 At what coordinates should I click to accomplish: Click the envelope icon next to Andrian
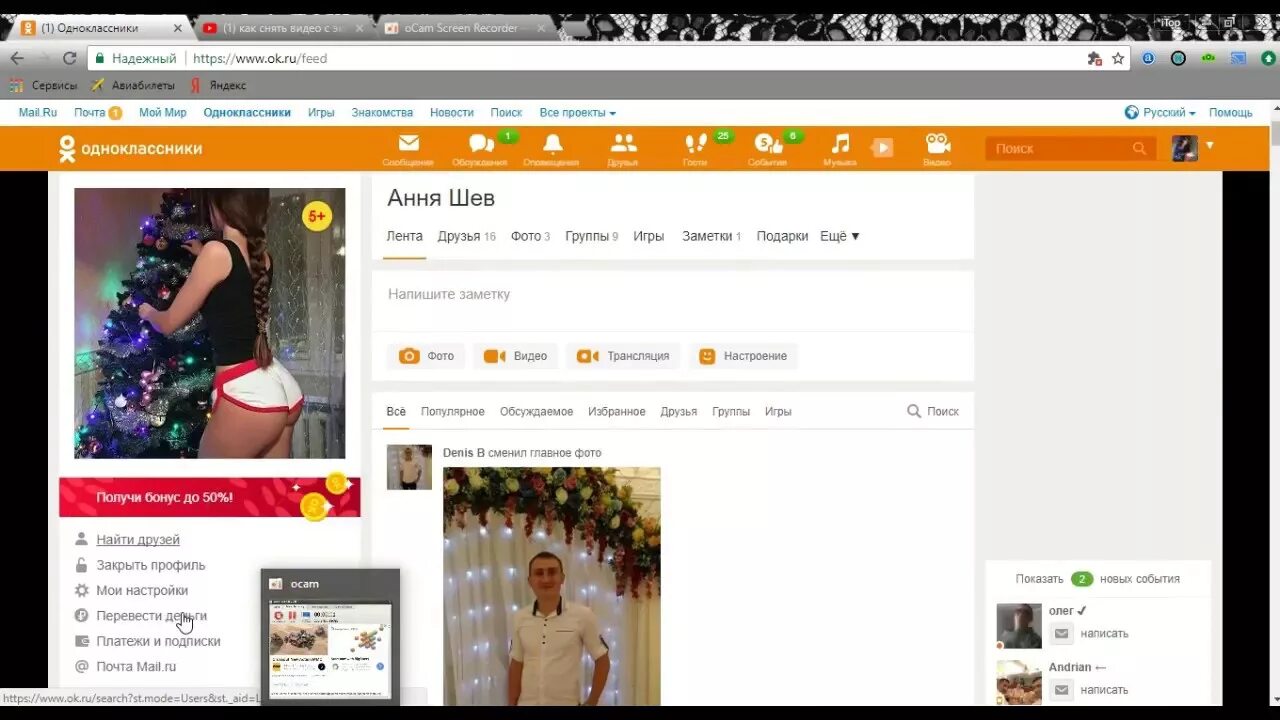point(1062,689)
